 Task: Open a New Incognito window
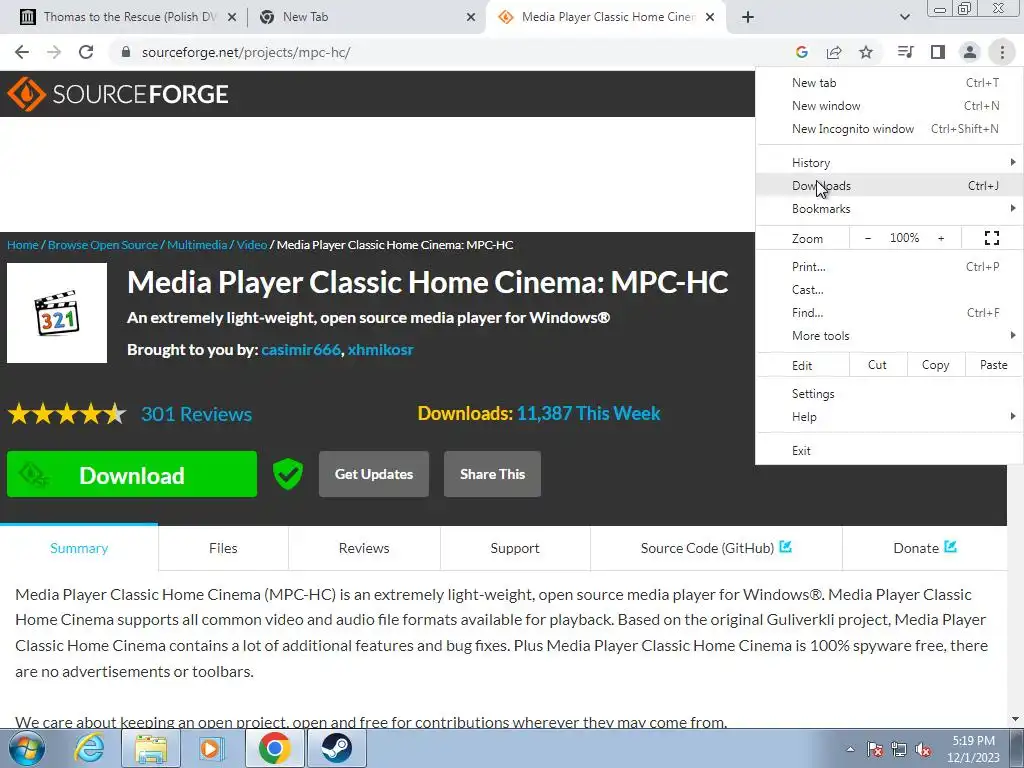tap(889, 129)
